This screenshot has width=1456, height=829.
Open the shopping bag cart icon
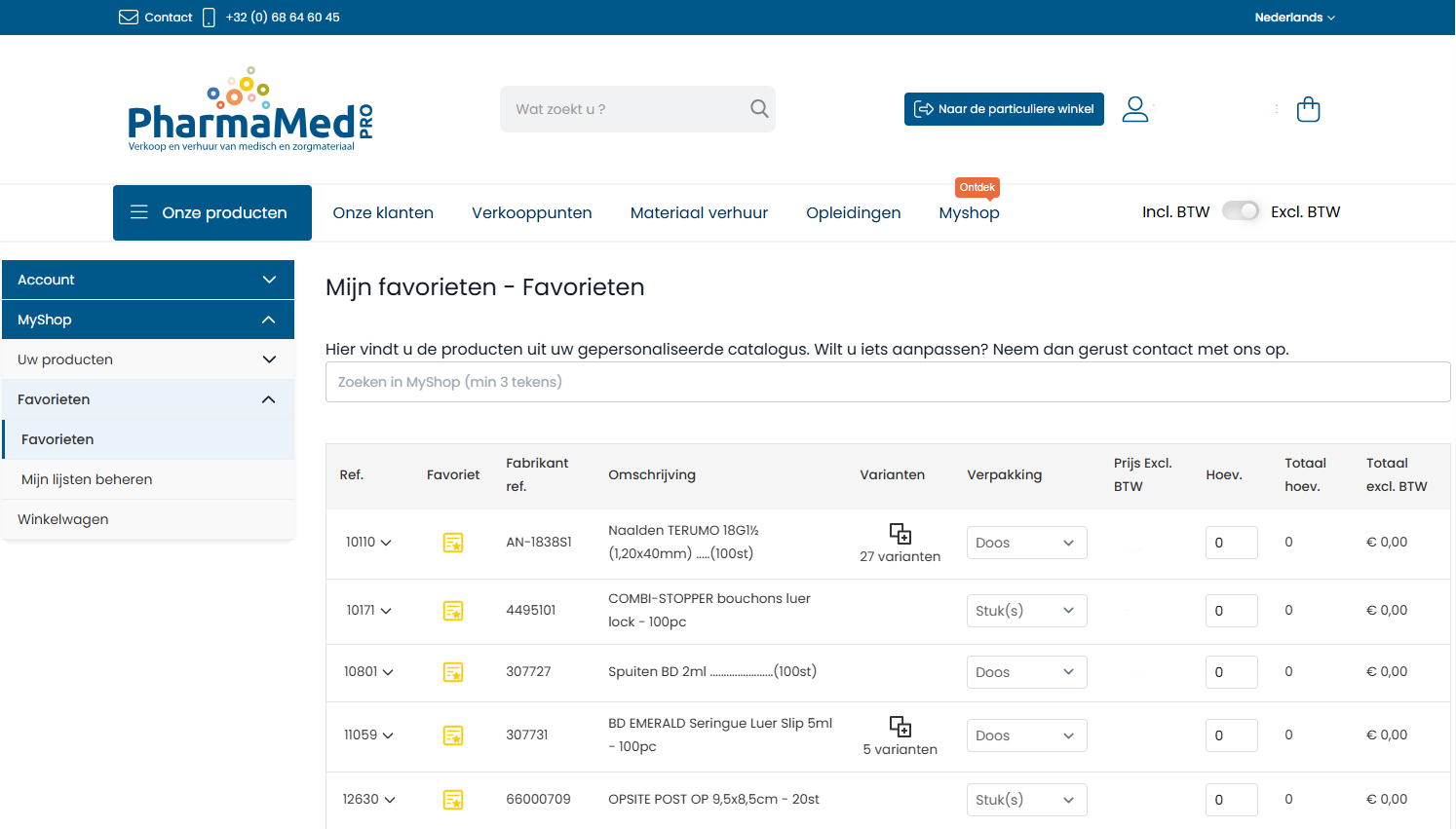pos(1308,109)
